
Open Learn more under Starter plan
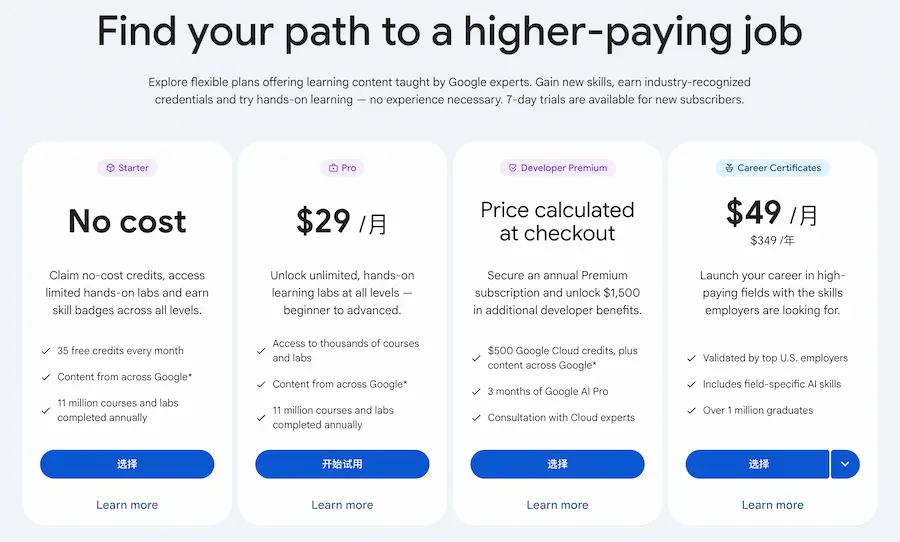point(127,505)
